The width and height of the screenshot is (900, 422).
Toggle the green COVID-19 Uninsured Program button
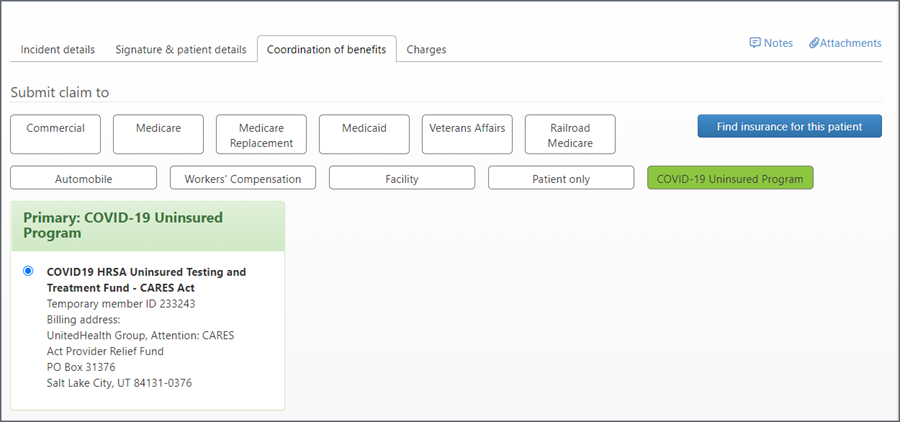[x=730, y=178]
